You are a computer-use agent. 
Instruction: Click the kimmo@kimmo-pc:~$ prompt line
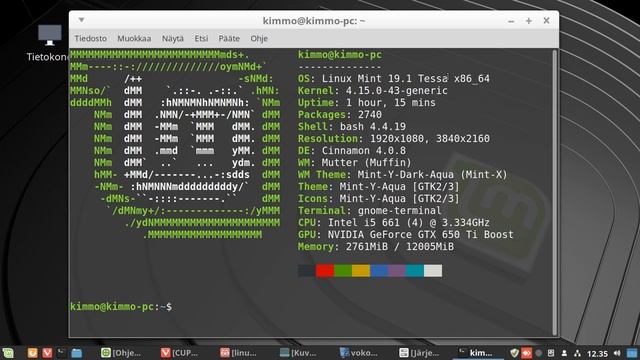click(121, 307)
